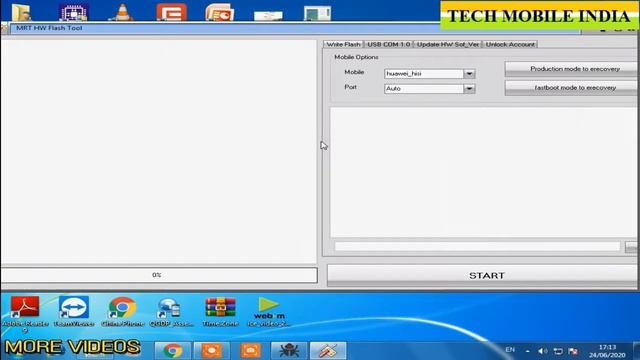Click the orange camera taskbar icon

pyautogui.click(x=250, y=351)
